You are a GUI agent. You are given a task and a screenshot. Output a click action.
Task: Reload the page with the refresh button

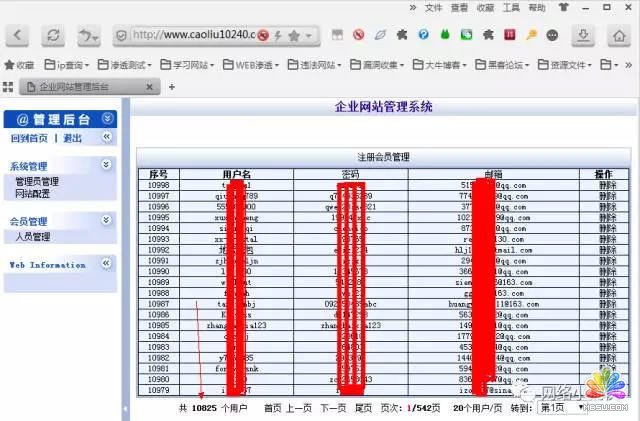point(52,36)
